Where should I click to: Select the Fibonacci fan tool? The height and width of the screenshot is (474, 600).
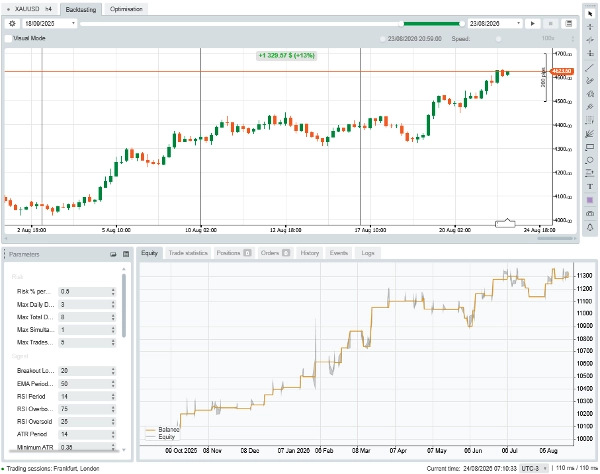590,134
